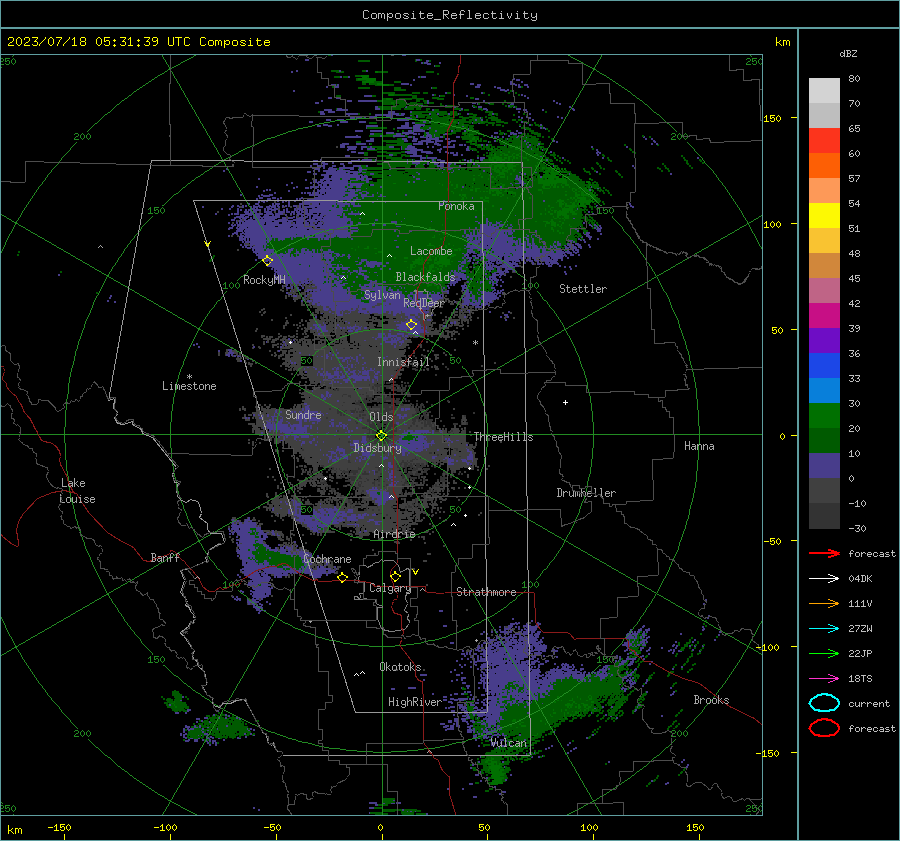Click the Olds town label
Image resolution: width=900 pixels, height=841 pixels.
(x=381, y=417)
